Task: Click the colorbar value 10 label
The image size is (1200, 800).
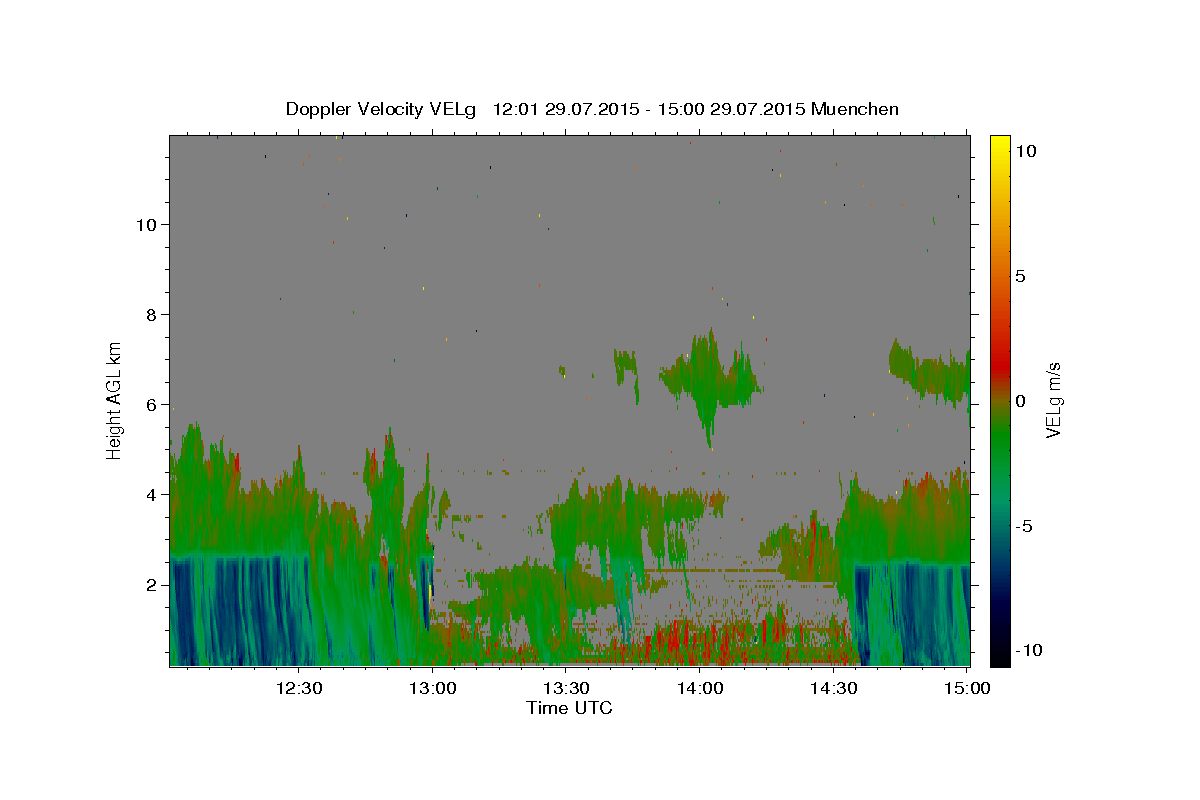Action: tap(1026, 151)
